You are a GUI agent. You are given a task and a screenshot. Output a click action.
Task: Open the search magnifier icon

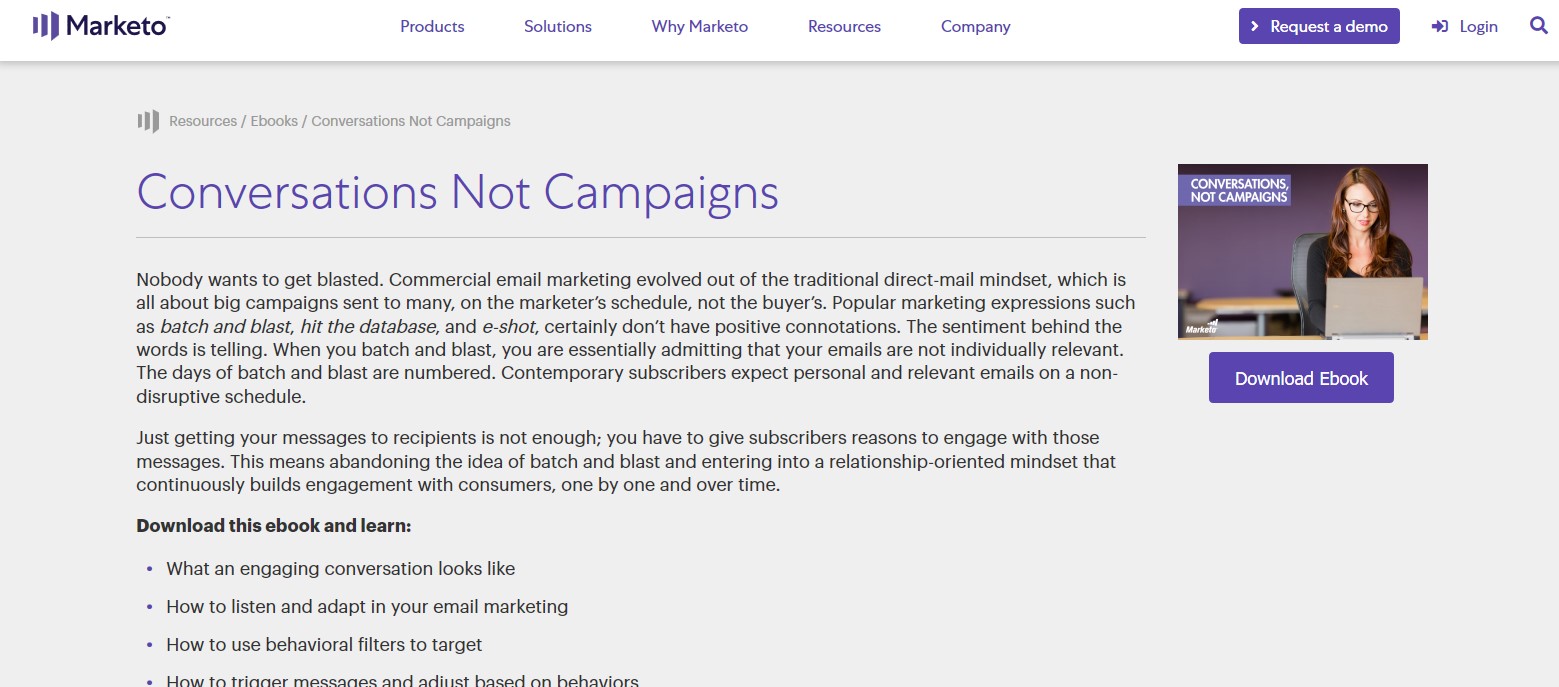1539,26
